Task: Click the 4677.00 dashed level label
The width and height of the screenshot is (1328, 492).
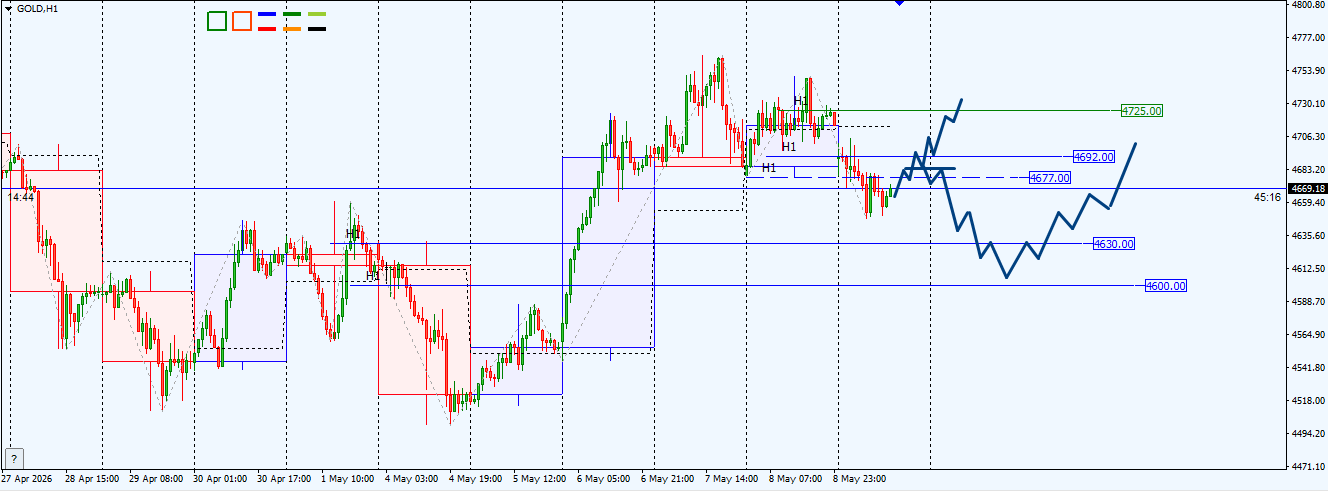Action: (x=1050, y=178)
